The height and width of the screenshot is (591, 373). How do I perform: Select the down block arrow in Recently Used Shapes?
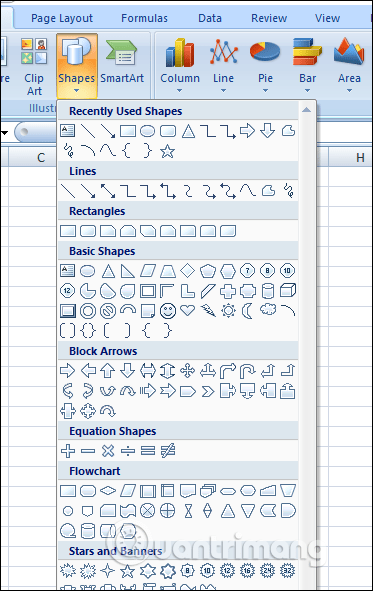coord(268,131)
